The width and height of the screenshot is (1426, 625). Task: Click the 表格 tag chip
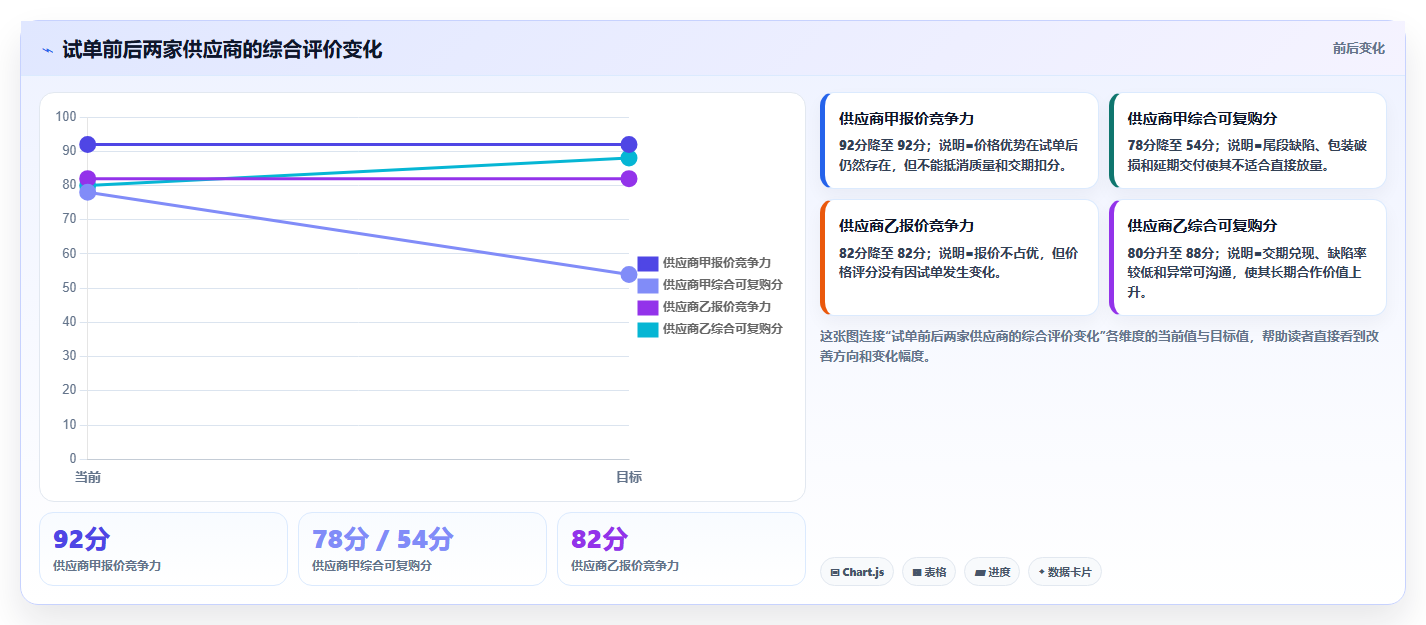(929, 572)
